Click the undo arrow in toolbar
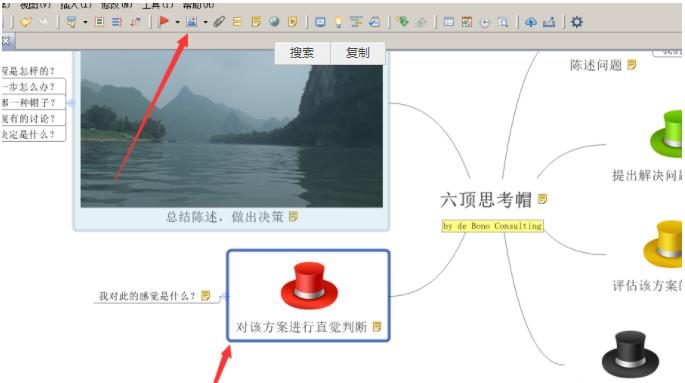The image size is (685, 383). tap(26, 21)
